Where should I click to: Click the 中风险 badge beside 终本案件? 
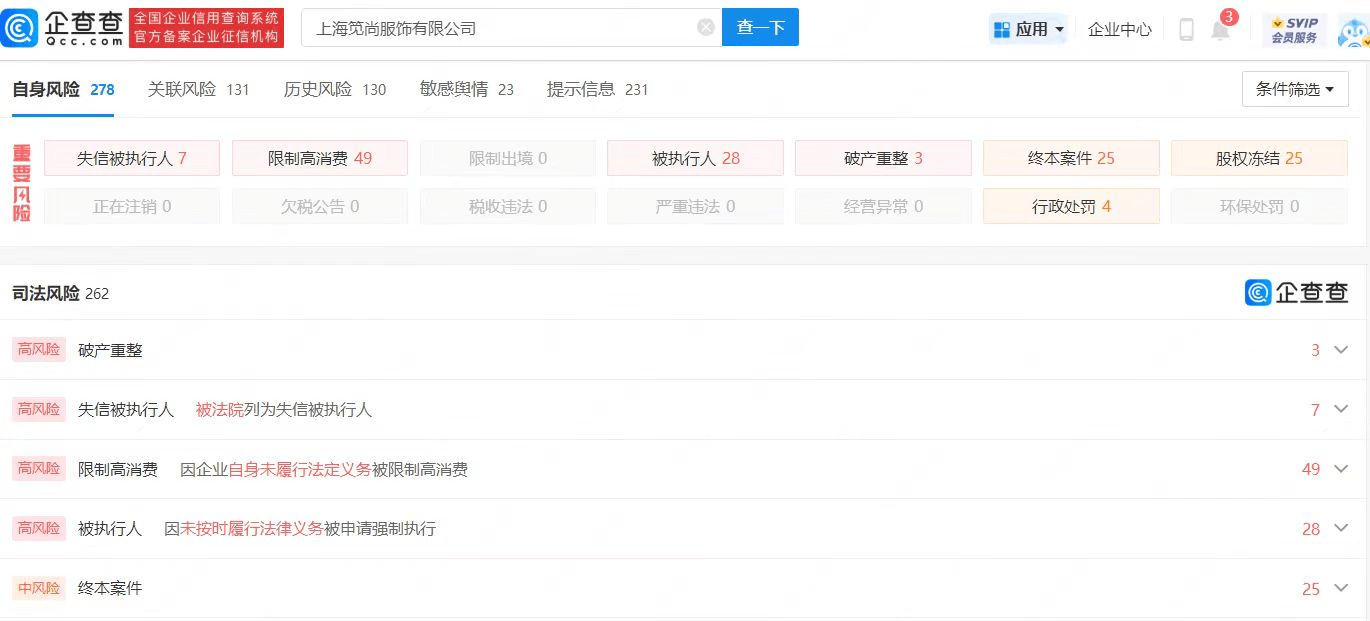click(39, 588)
